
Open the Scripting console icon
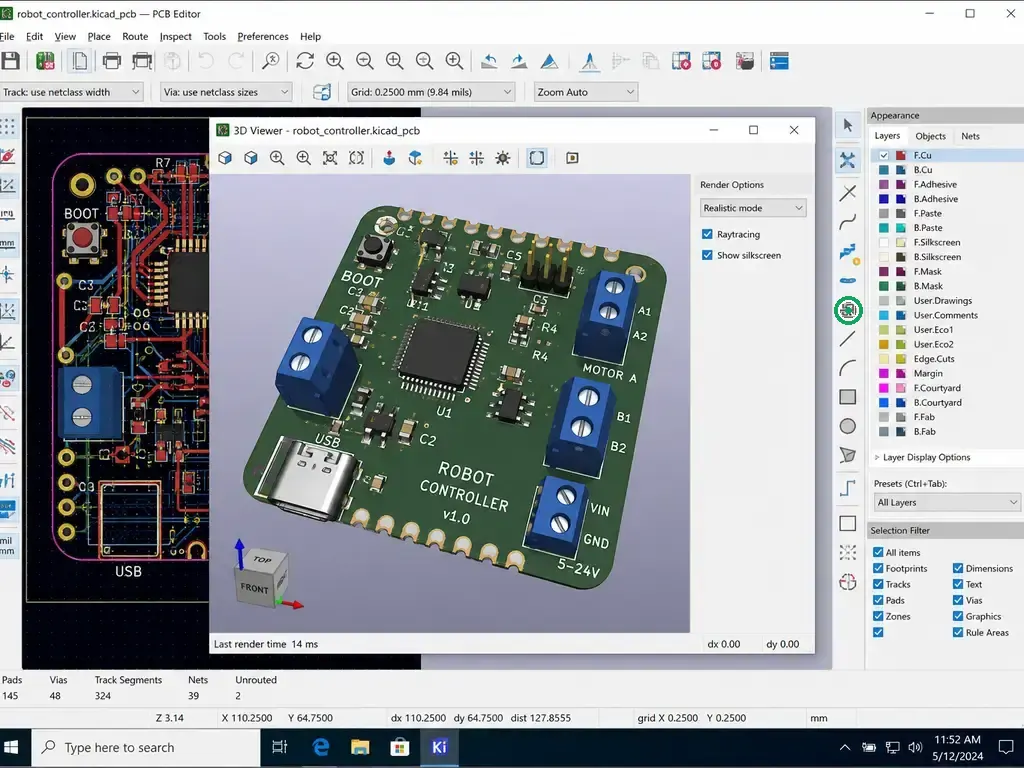[x=779, y=61]
